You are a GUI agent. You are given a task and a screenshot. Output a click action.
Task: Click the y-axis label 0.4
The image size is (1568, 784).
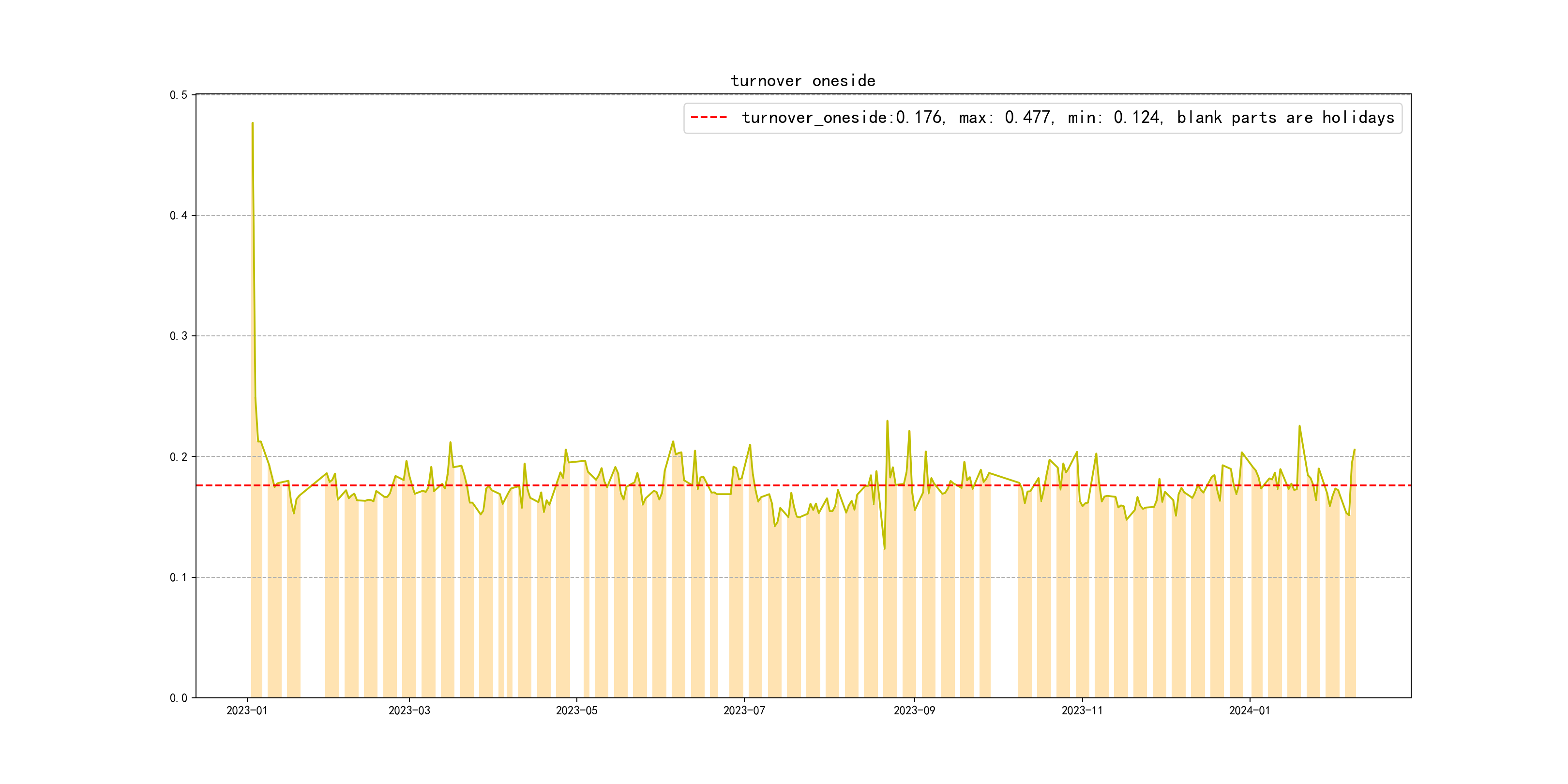pos(179,215)
